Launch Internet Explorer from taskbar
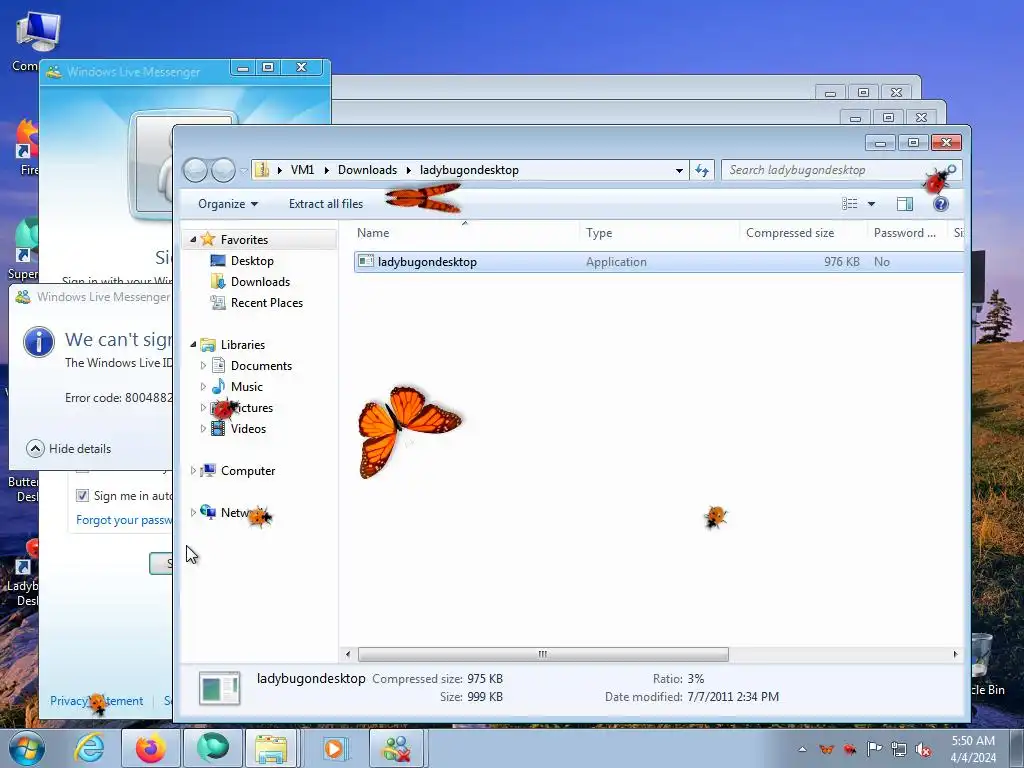Image resolution: width=1024 pixels, height=768 pixels. (x=89, y=748)
